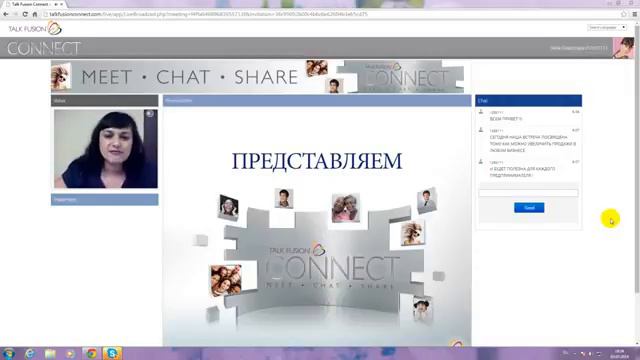Reload the page with the refresh icon
Screen dimensions: 640x360
pos(25,14)
